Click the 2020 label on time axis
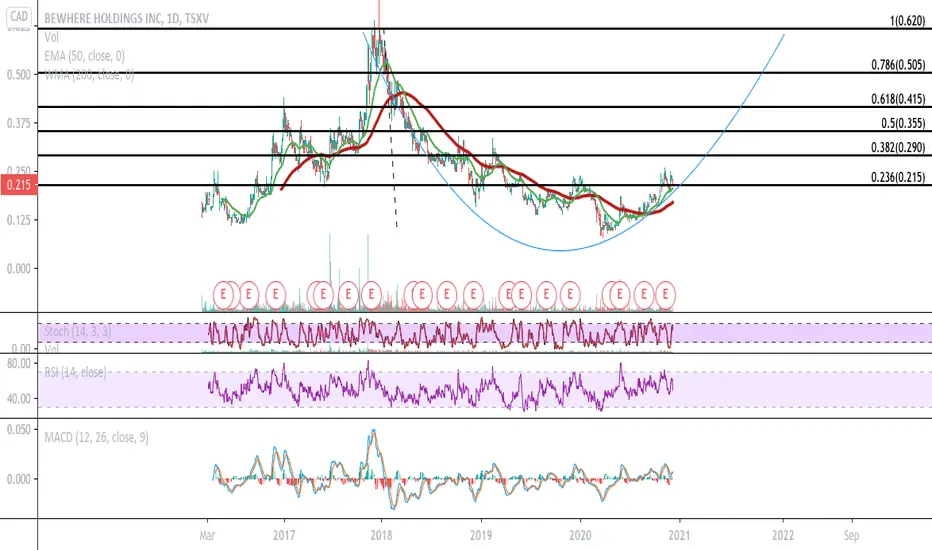 (x=580, y=535)
